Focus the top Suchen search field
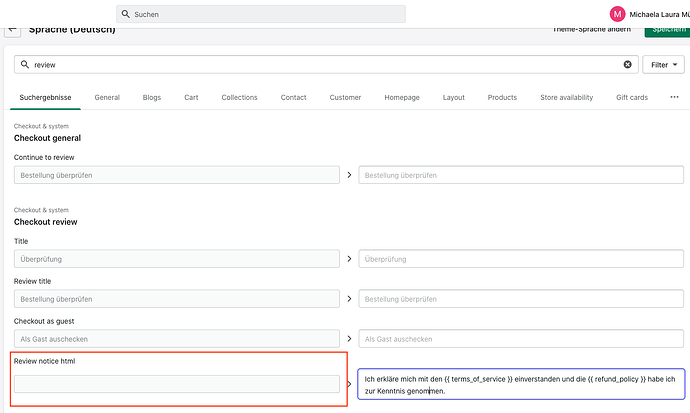690x413 pixels. (x=260, y=14)
